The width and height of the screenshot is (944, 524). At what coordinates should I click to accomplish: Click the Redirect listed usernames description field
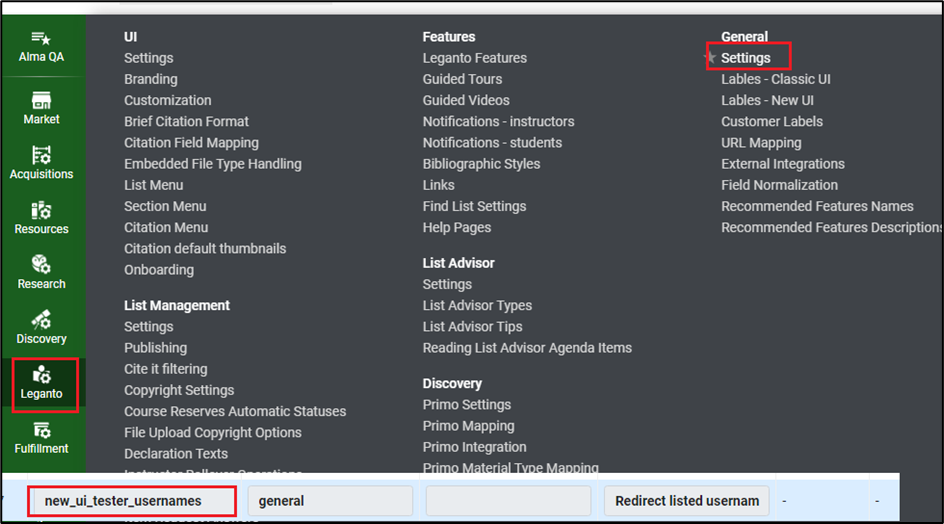pyautogui.click(x=686, y=501)
